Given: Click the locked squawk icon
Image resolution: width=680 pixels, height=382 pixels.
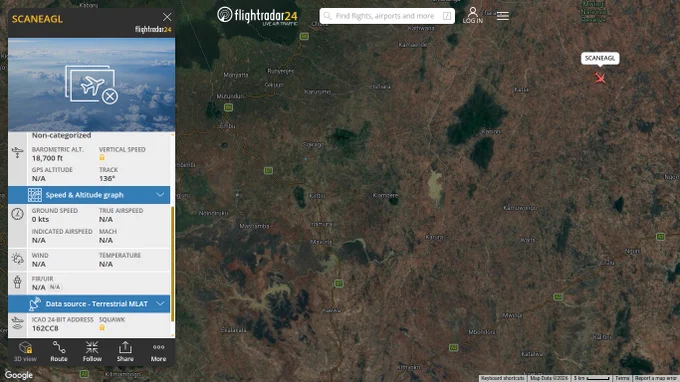Looking at the screenshot, I should coord(102,327).
